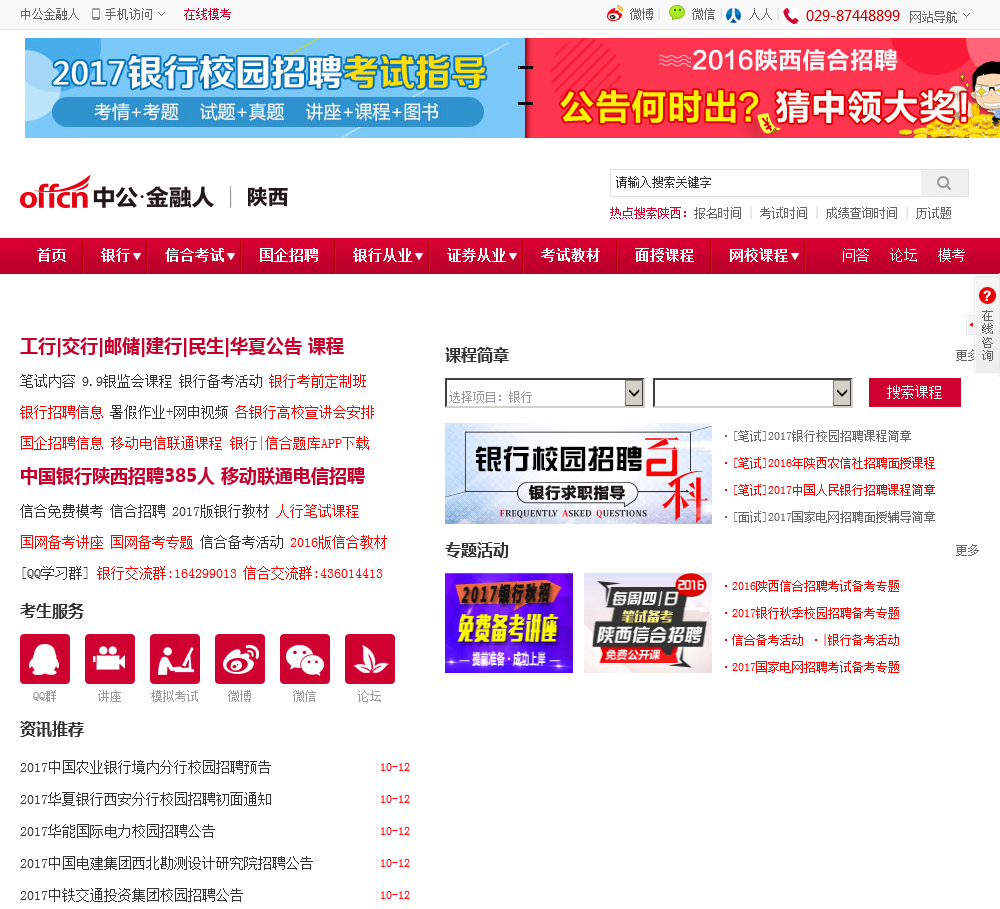Open the 陕西信合招聘免费公开课 image
Image resolution: width=1000 pixels, height=909 pixels.
click(x=648, y=623)
